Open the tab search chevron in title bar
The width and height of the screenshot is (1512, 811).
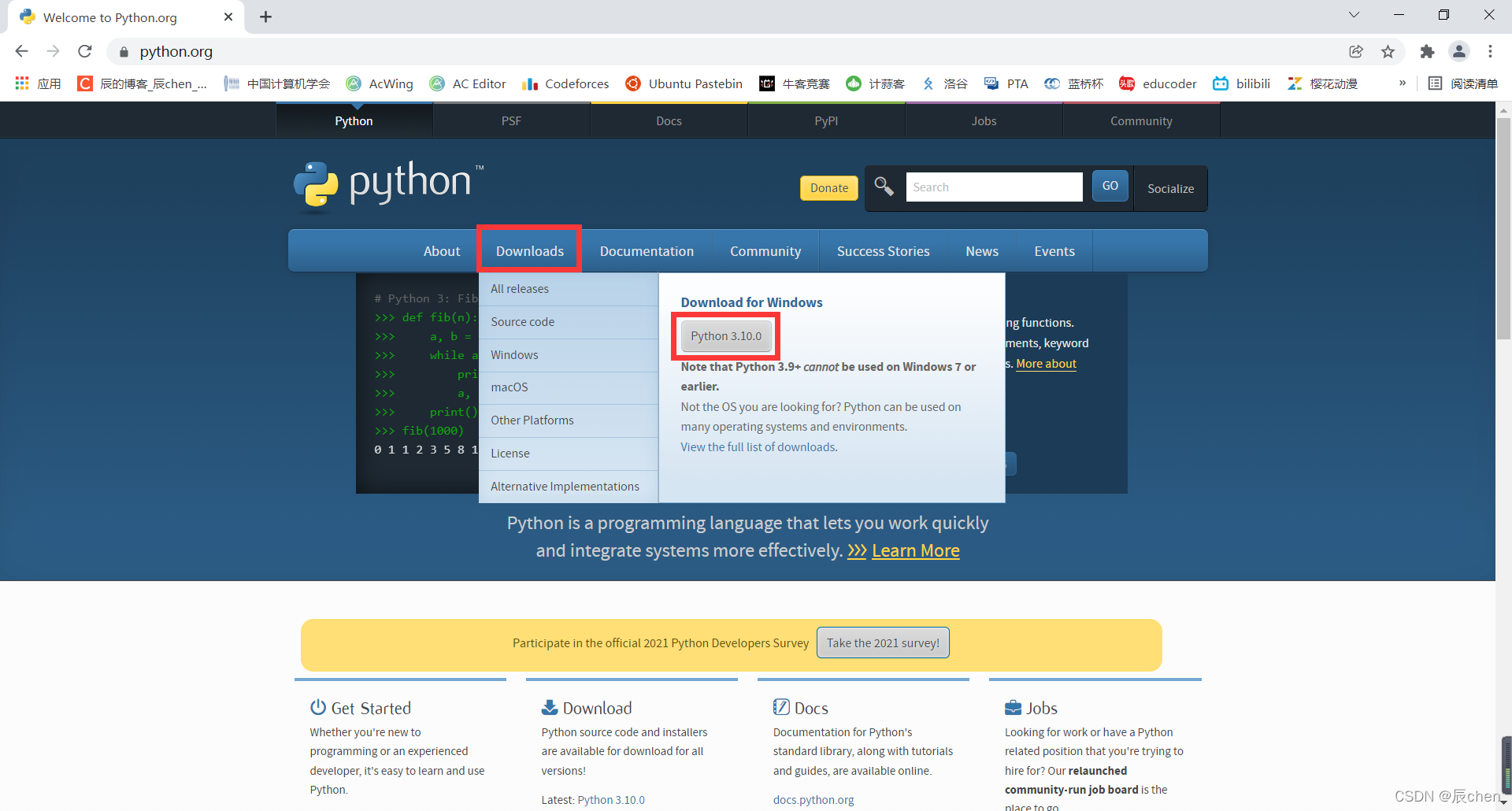(x=1353, y=15)
